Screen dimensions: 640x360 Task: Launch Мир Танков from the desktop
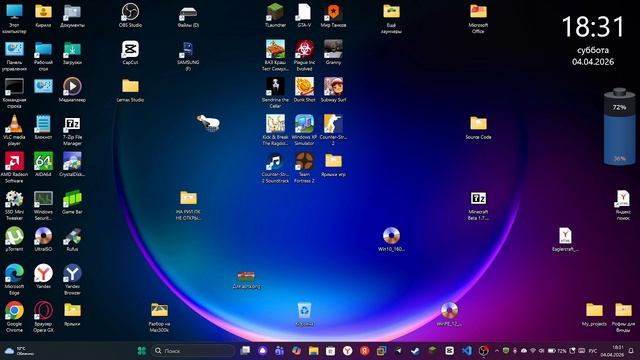pos(333,16)
